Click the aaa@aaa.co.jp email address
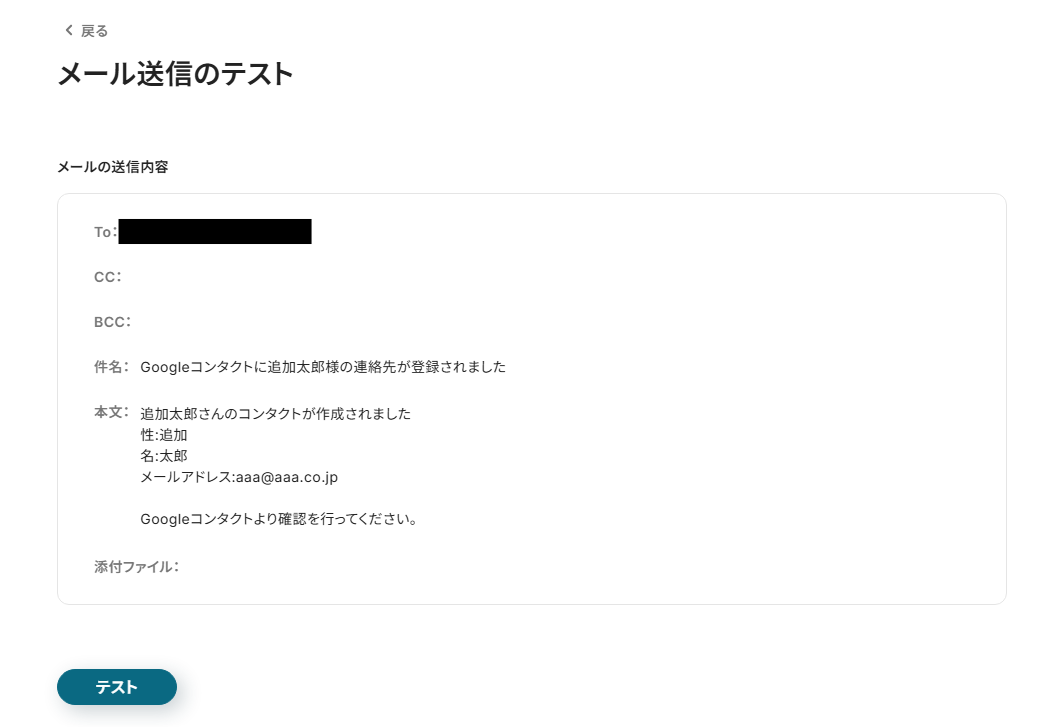The width and height of the screenshot is (1063, 727). tap(287, 477)
